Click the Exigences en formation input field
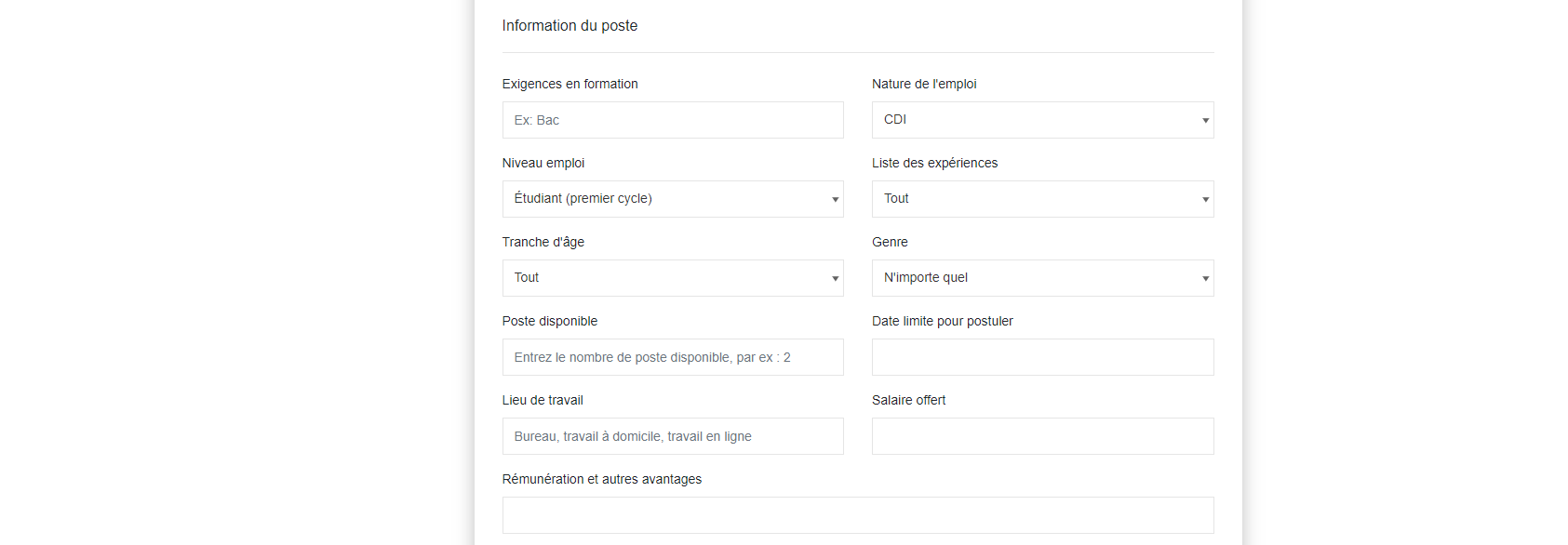 (x=672, y=120)
